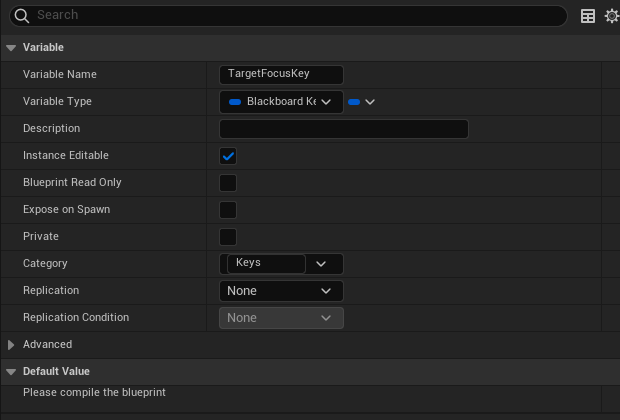This screenshot has height=420, width=620.
Task: Click the TargetFocusKey variable name field
Action: click(281, 74)
